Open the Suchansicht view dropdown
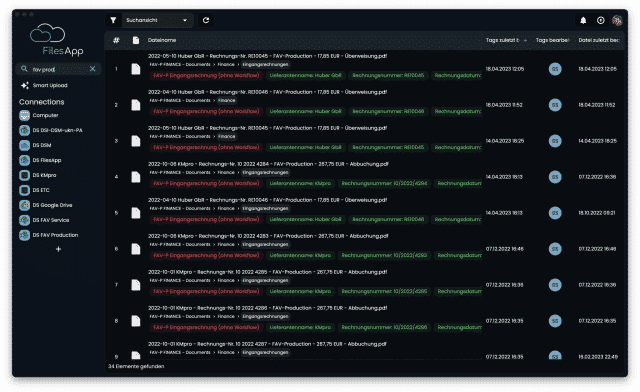Screen dimensions: 640x392 click(x=157, y=20)
